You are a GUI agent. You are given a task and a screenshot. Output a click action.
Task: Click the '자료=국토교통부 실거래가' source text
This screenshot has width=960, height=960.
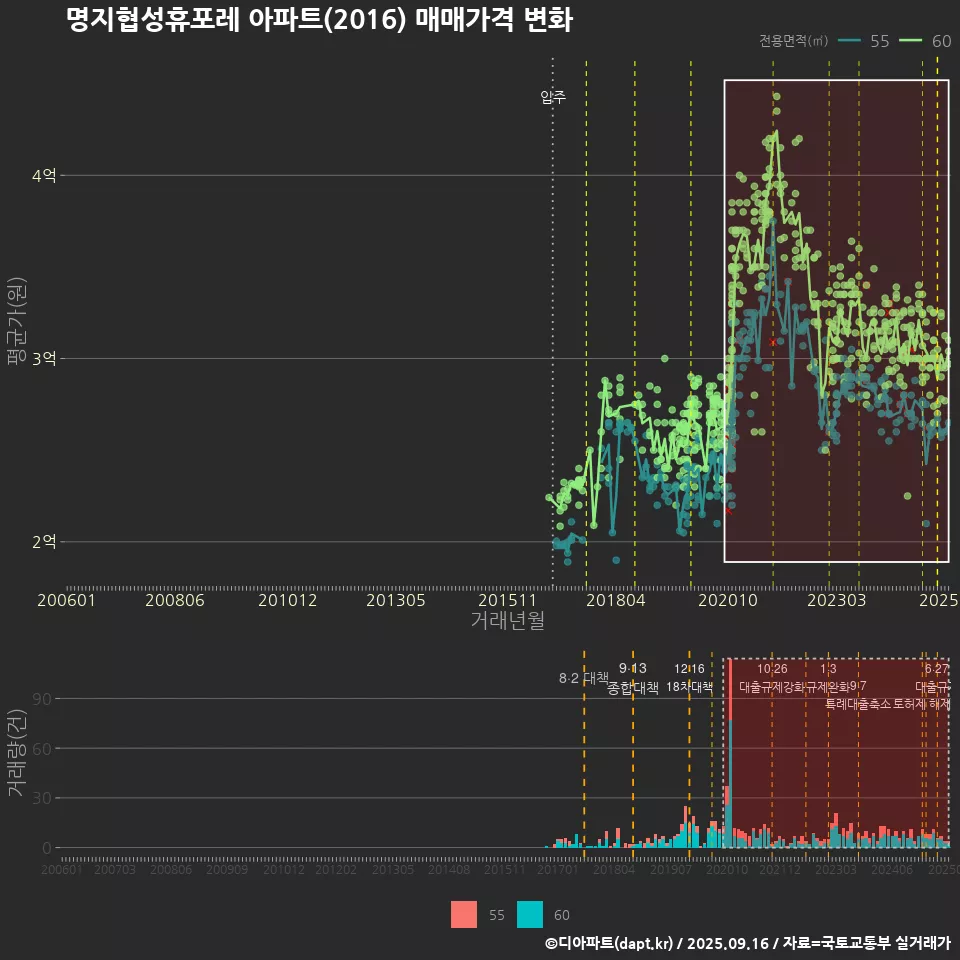[866, 943]
